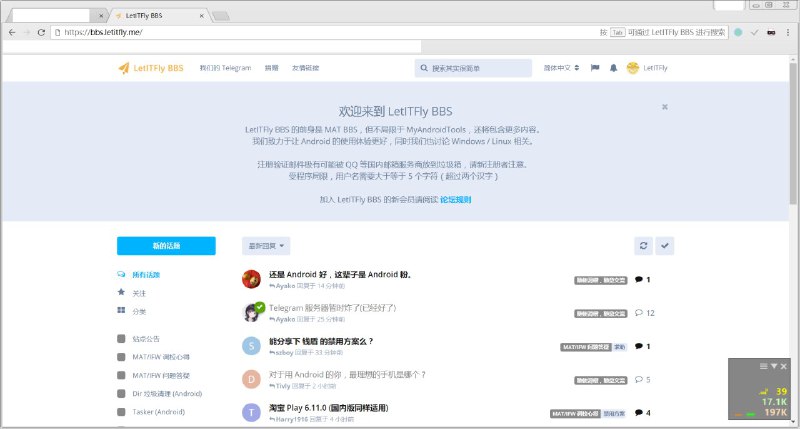The image size is (800, 429).
Task: Click the chat bubbles icon beside 所有话题
Action: (121, 274)
